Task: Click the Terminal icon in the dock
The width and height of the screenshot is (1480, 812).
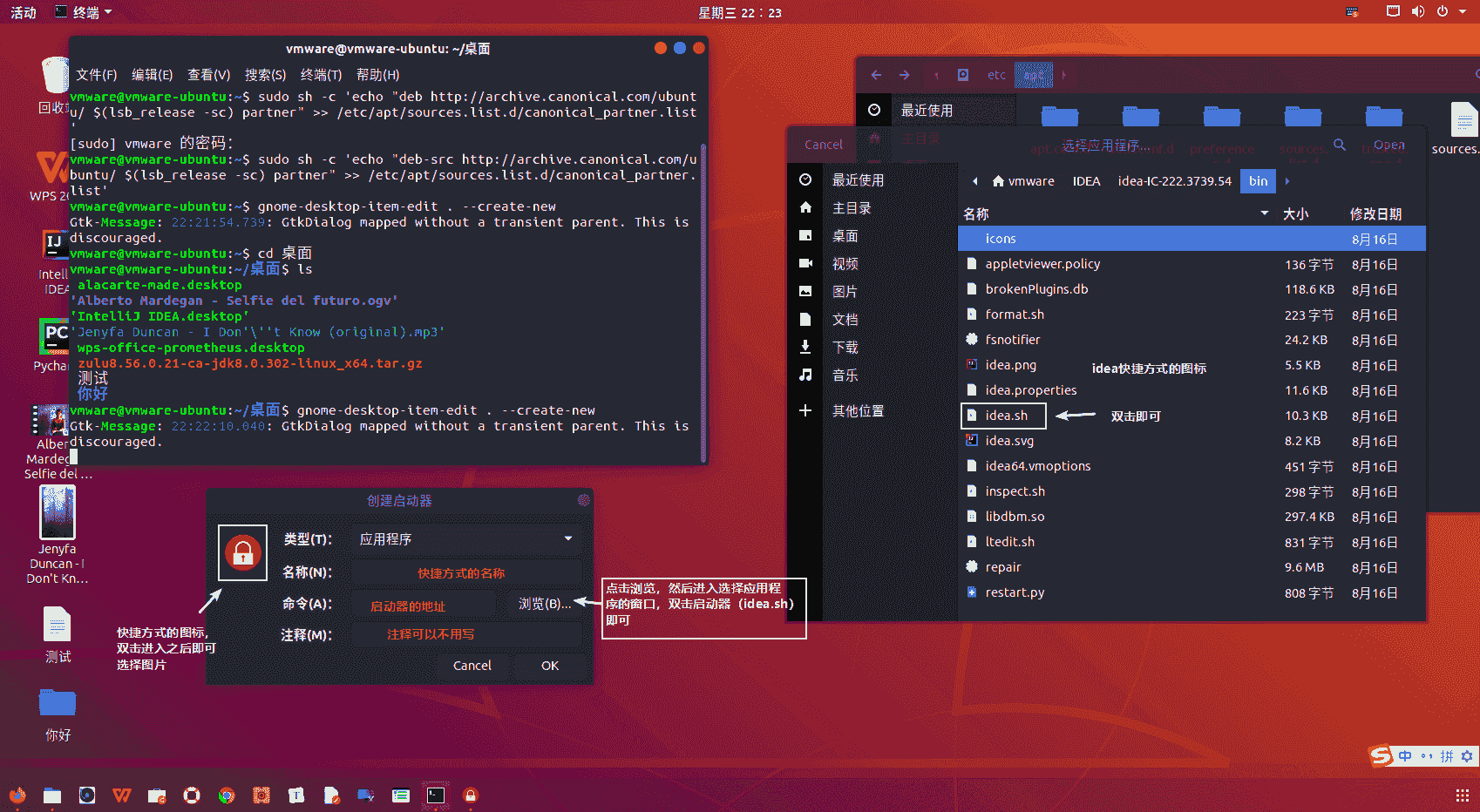Action: pos(436,795)
